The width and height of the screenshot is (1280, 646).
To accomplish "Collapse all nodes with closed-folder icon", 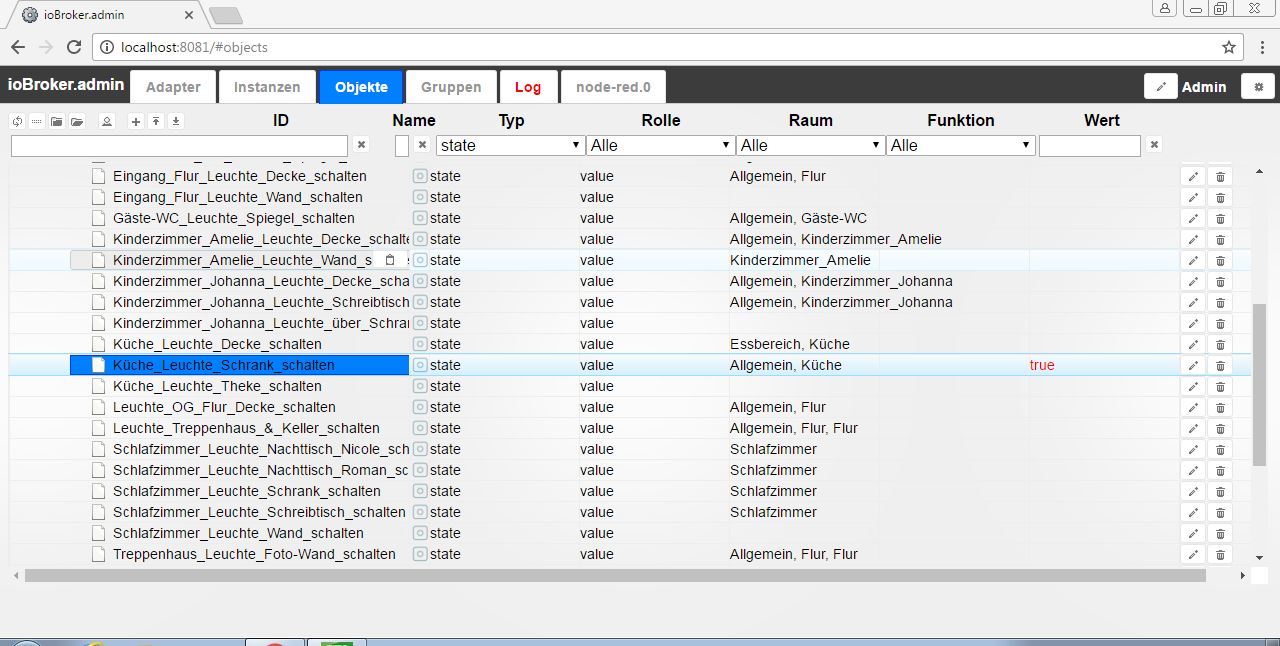I will pos(56,121).
